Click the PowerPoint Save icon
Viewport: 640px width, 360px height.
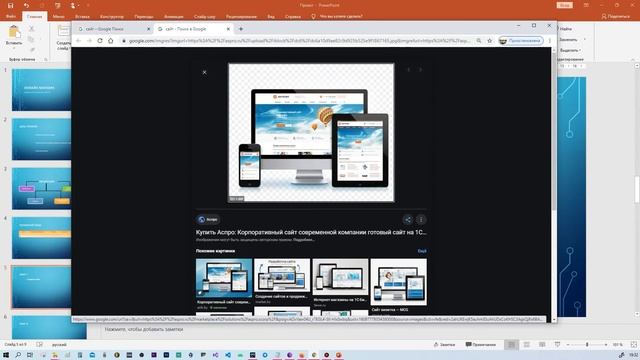pos(11,5)
